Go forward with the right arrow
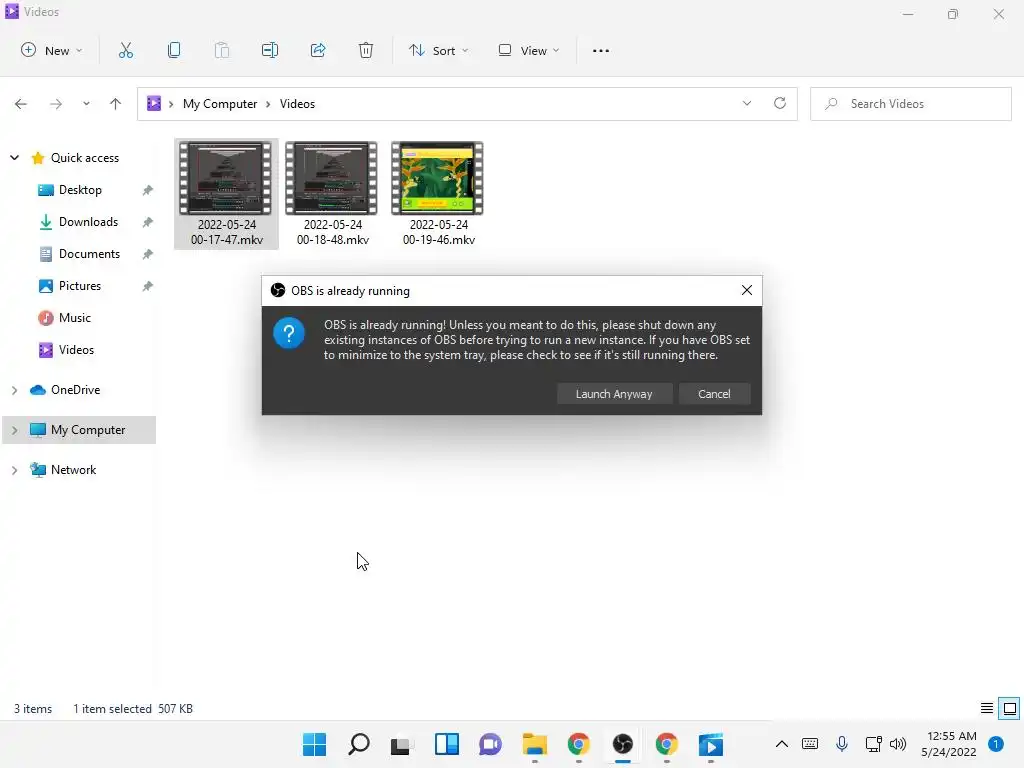1024x768 pixels. [x=56, y=104]
